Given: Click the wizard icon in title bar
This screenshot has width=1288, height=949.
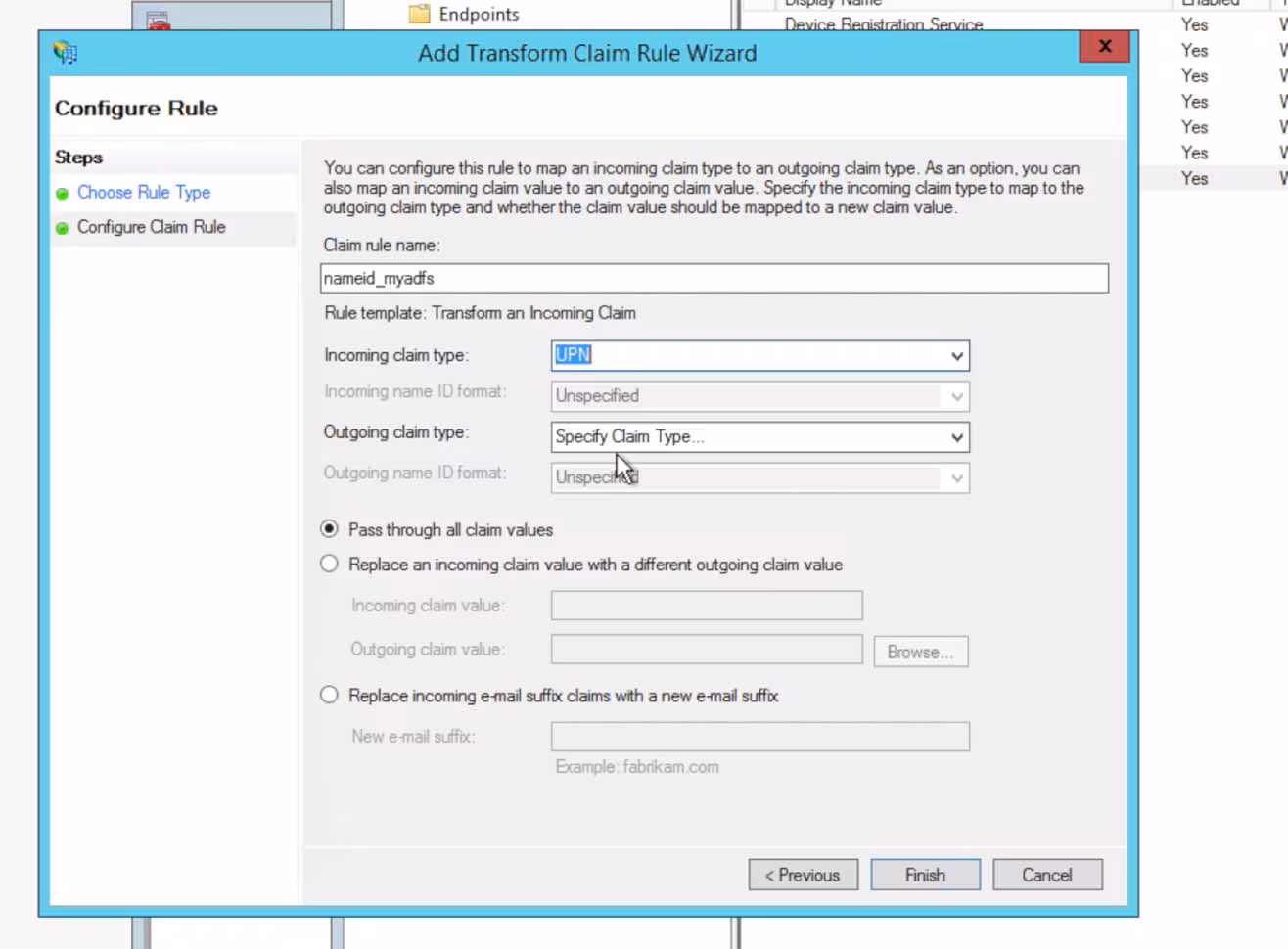Looking at the screenshot, I should tap(66, 52).
